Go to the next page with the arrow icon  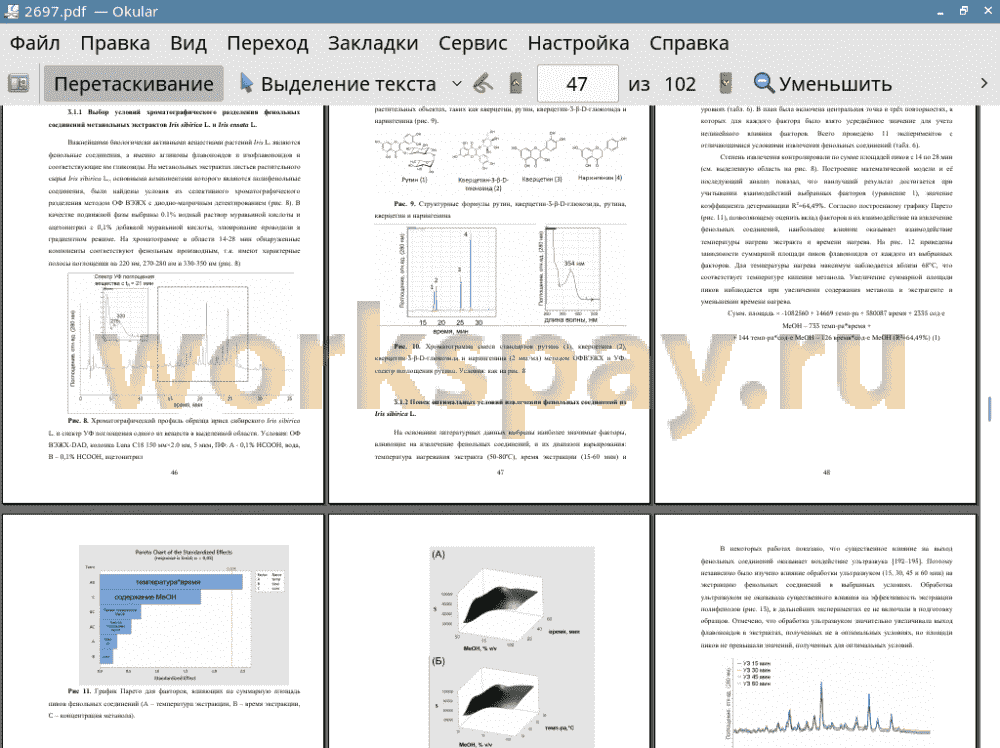725,84
